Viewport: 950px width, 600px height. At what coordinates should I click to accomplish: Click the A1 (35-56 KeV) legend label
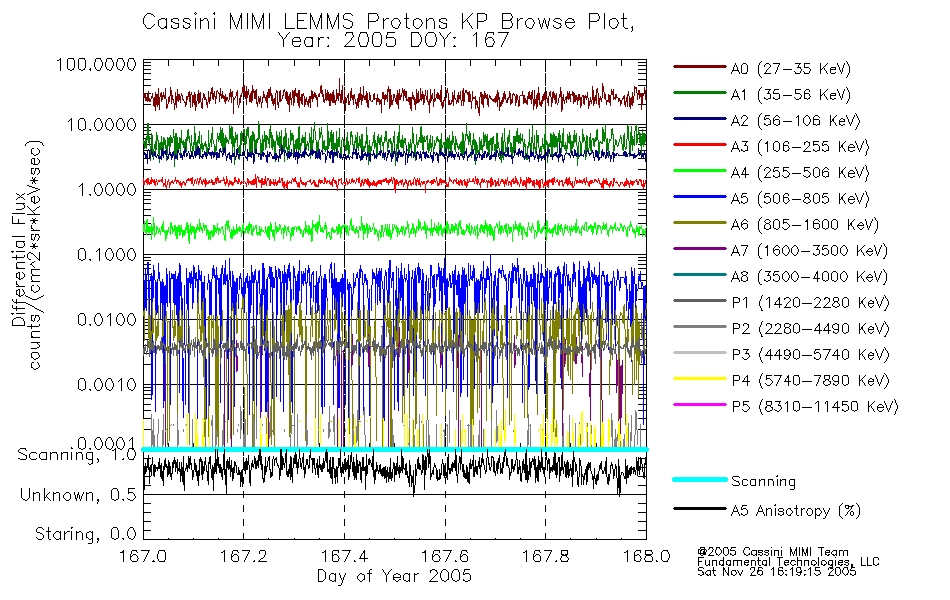coord(791,95)
